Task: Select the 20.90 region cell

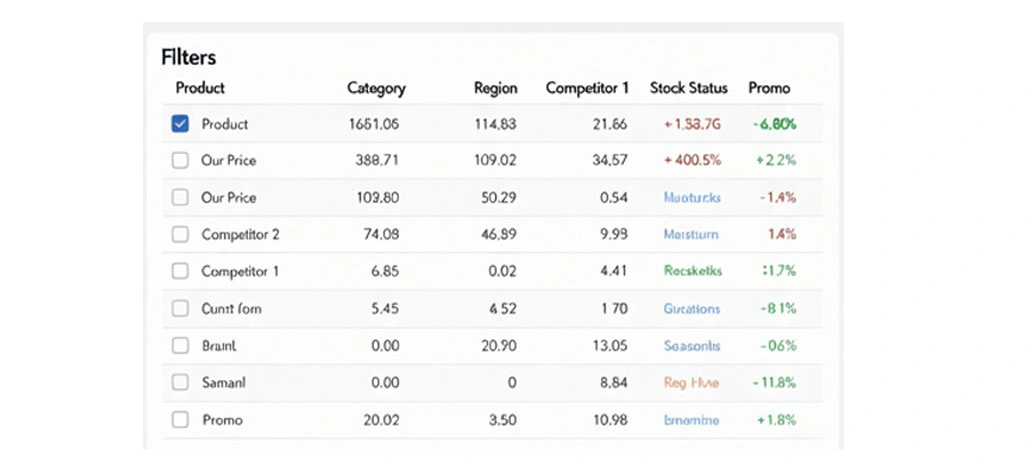Action: pyautogui.click(x=499, y=346)
